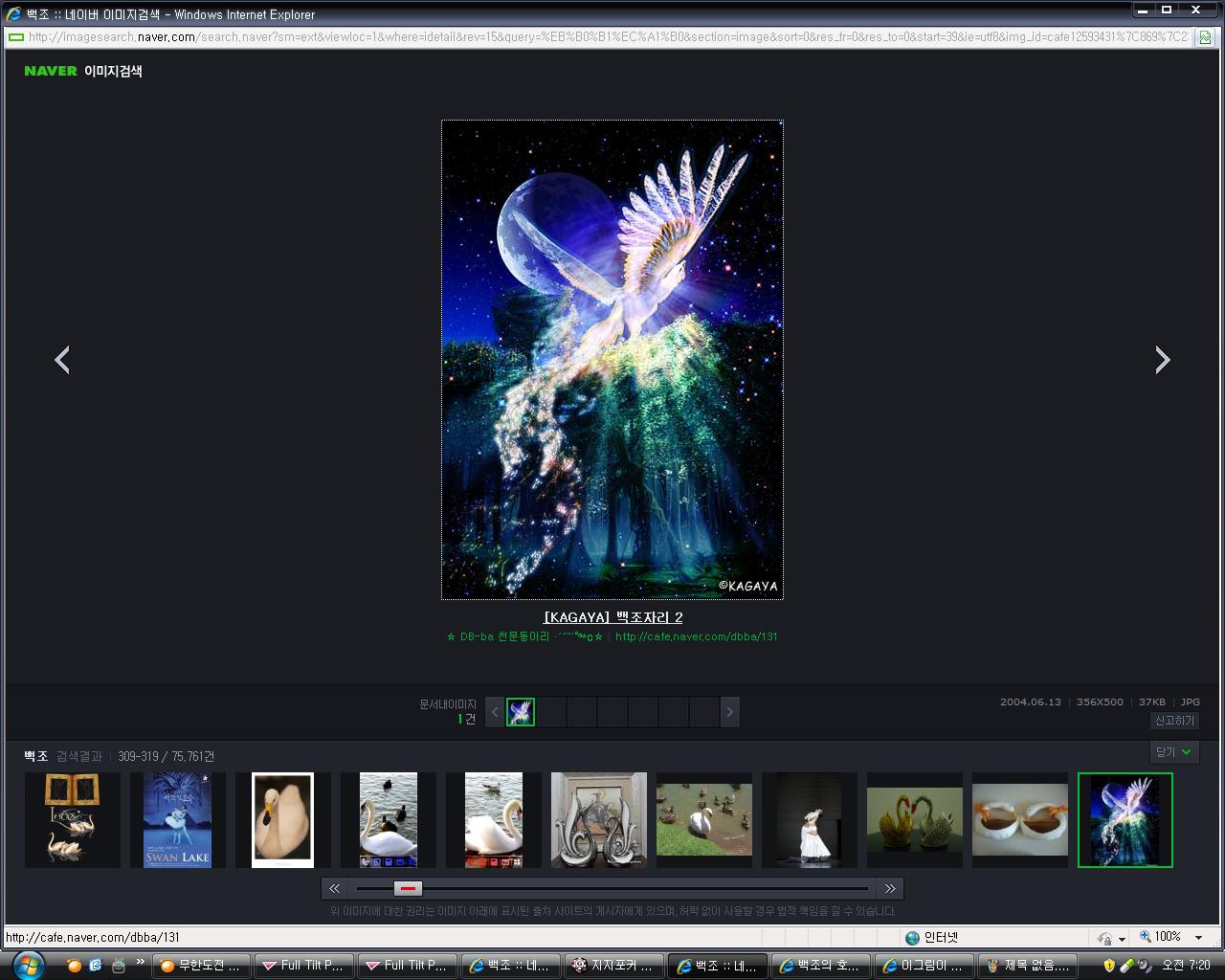Open the [KAGAYA] 백조자리 2 title link
Viewport: 1225px width, 980px height.
tap(612, 617)
